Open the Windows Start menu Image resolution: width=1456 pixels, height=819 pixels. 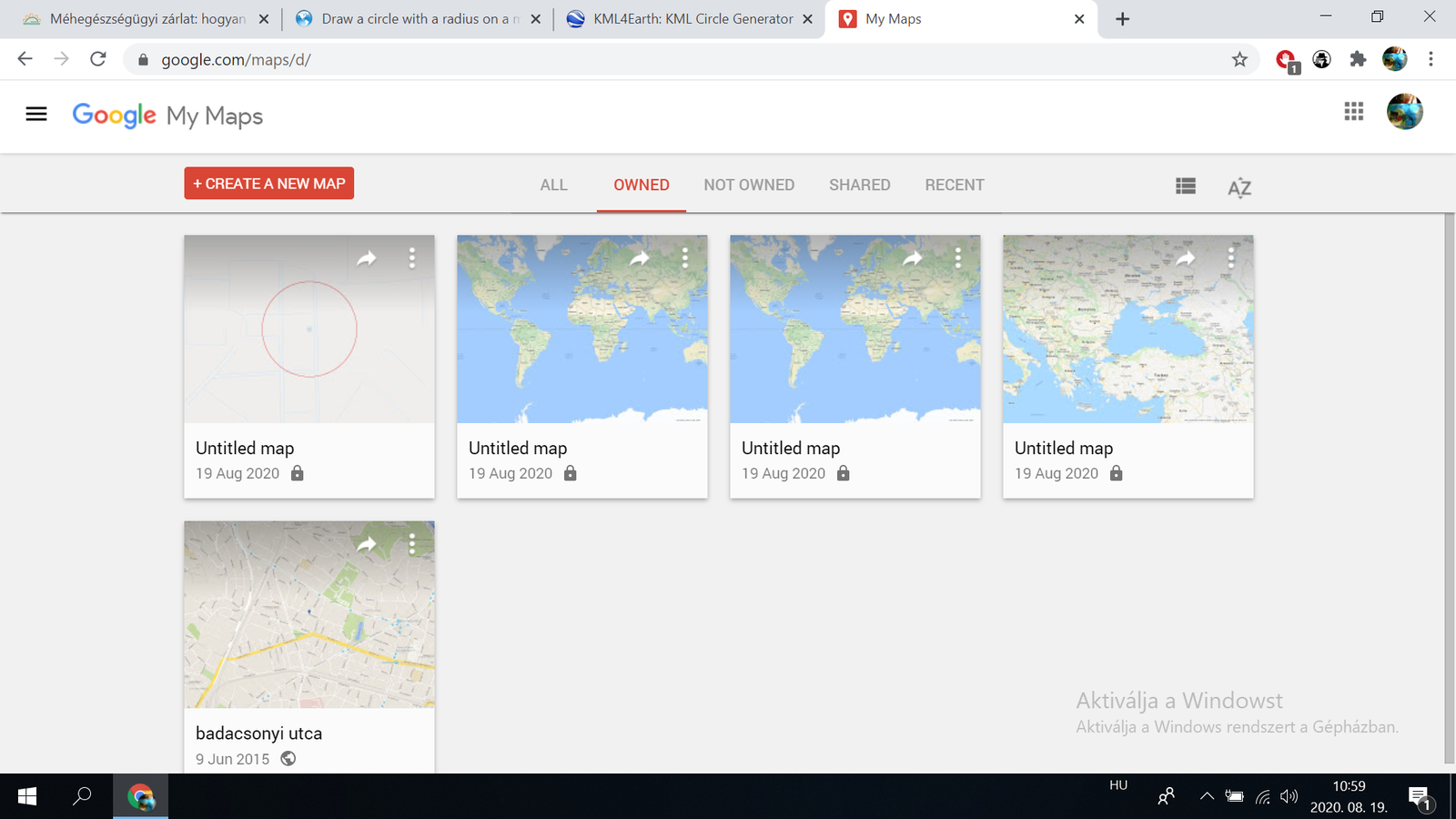(27, 796)
